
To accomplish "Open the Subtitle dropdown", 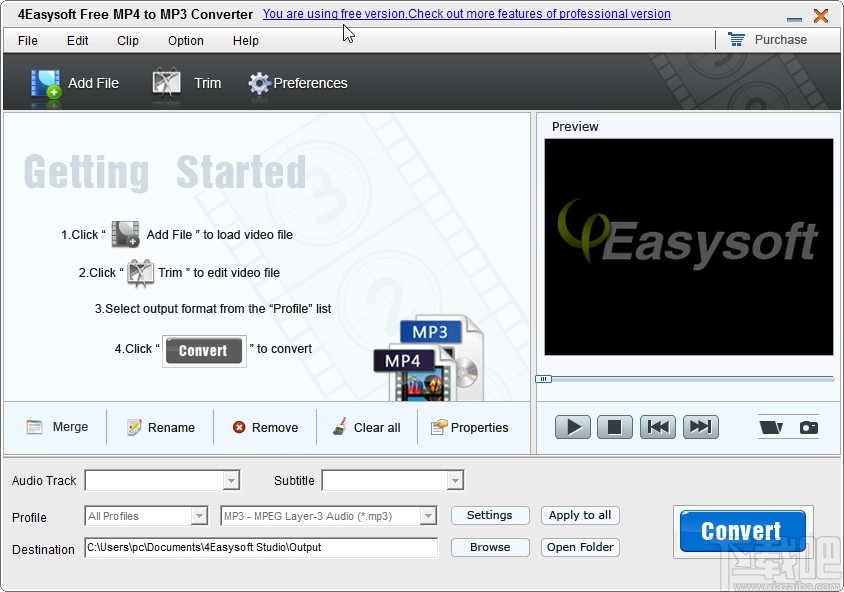I will coord(455,480).
